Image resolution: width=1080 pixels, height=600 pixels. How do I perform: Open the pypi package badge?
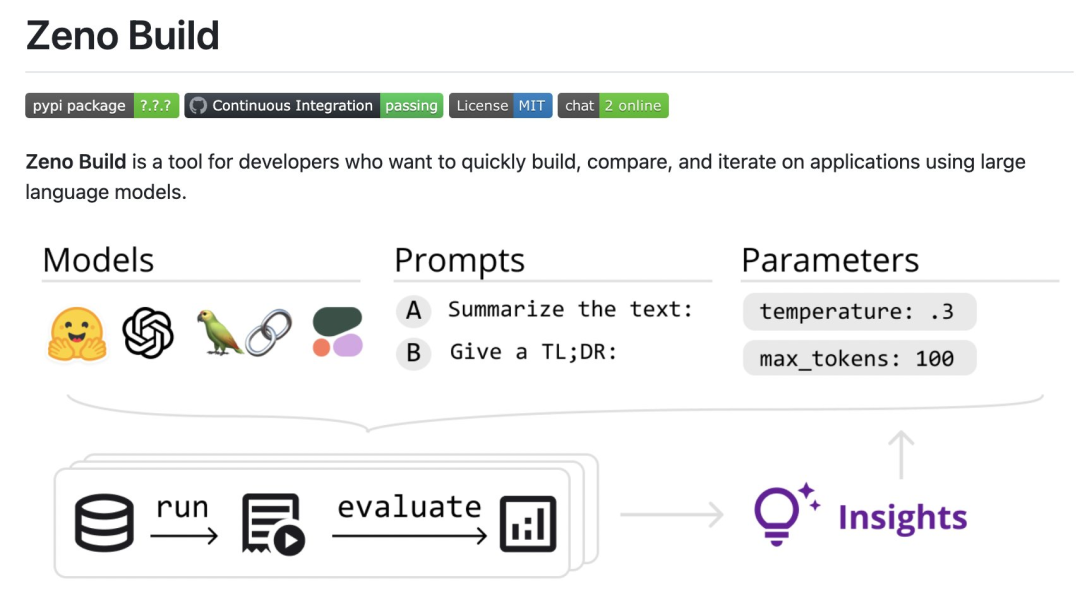coord(102,106)
